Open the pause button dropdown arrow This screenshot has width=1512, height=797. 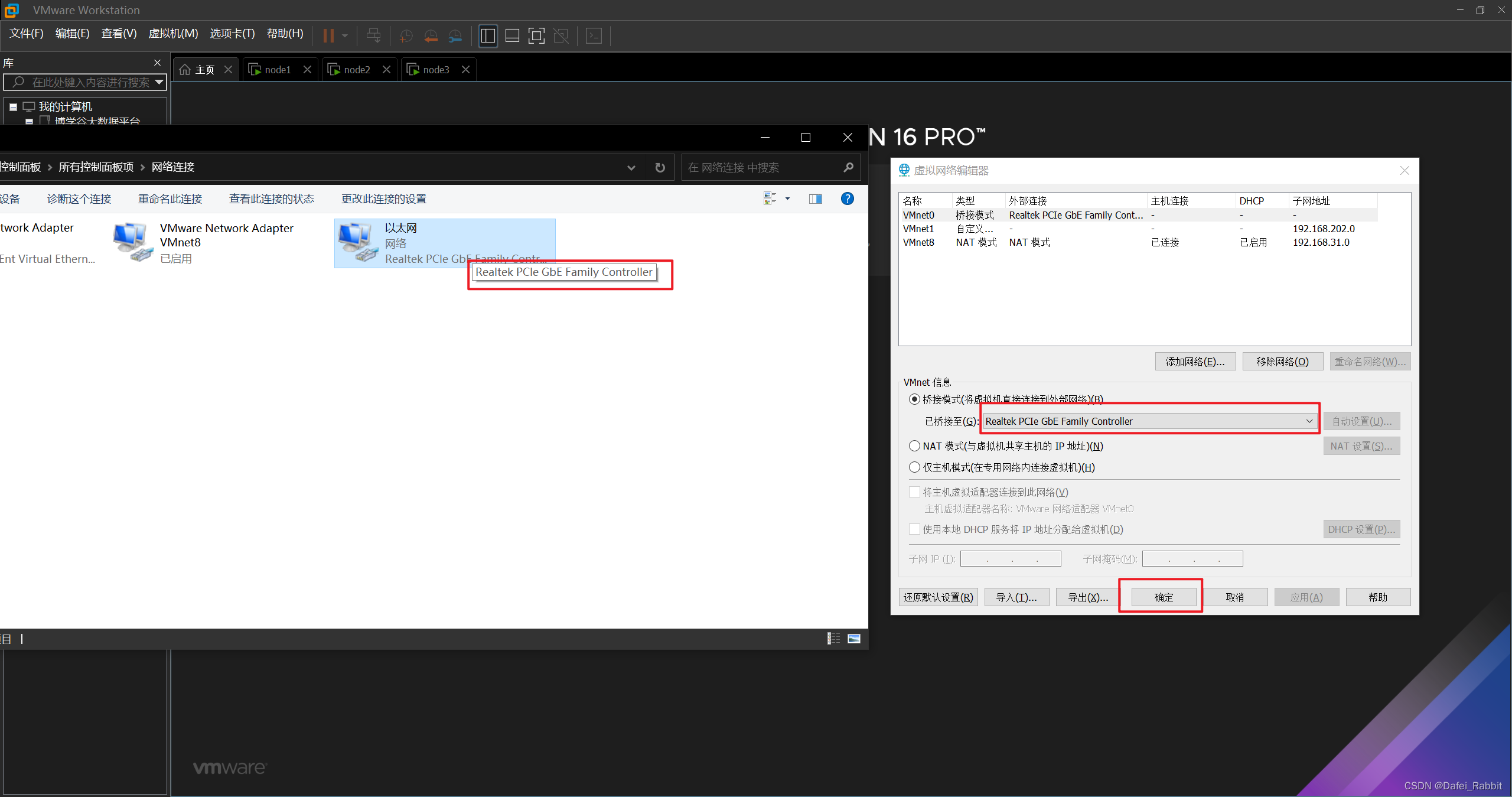[x=345, y=36]
